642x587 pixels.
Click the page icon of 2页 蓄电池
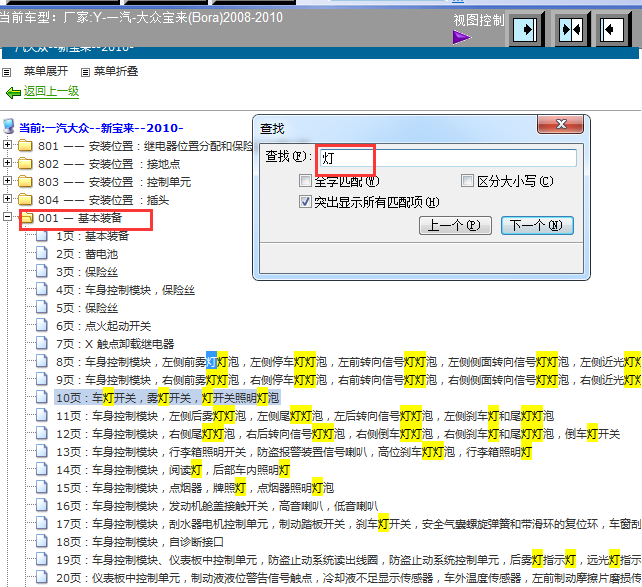pyautogui.click(x=41, y=253)
